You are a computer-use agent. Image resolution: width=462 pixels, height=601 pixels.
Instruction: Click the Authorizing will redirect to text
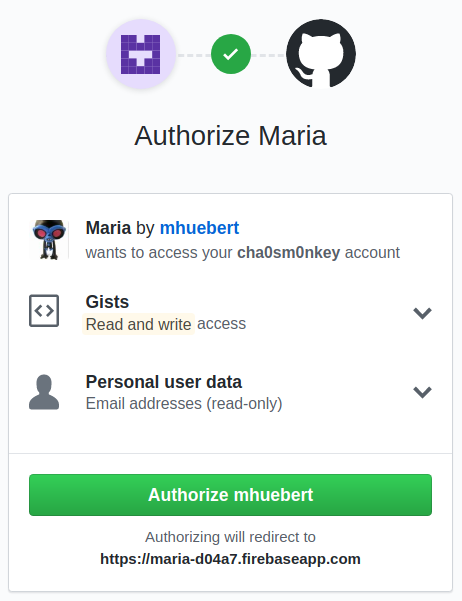(230, 537)
